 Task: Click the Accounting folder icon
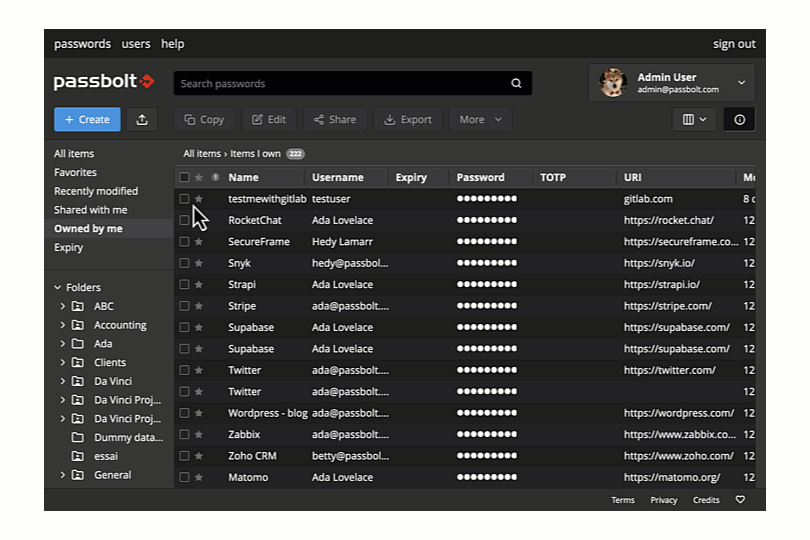[x=77, y=325]
